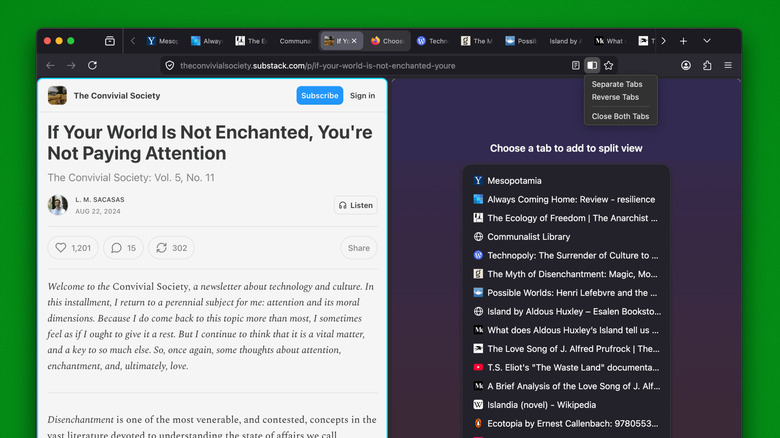Click the split view icon in address bar
This screenshot has height=438, width=780.
point(592,65)
